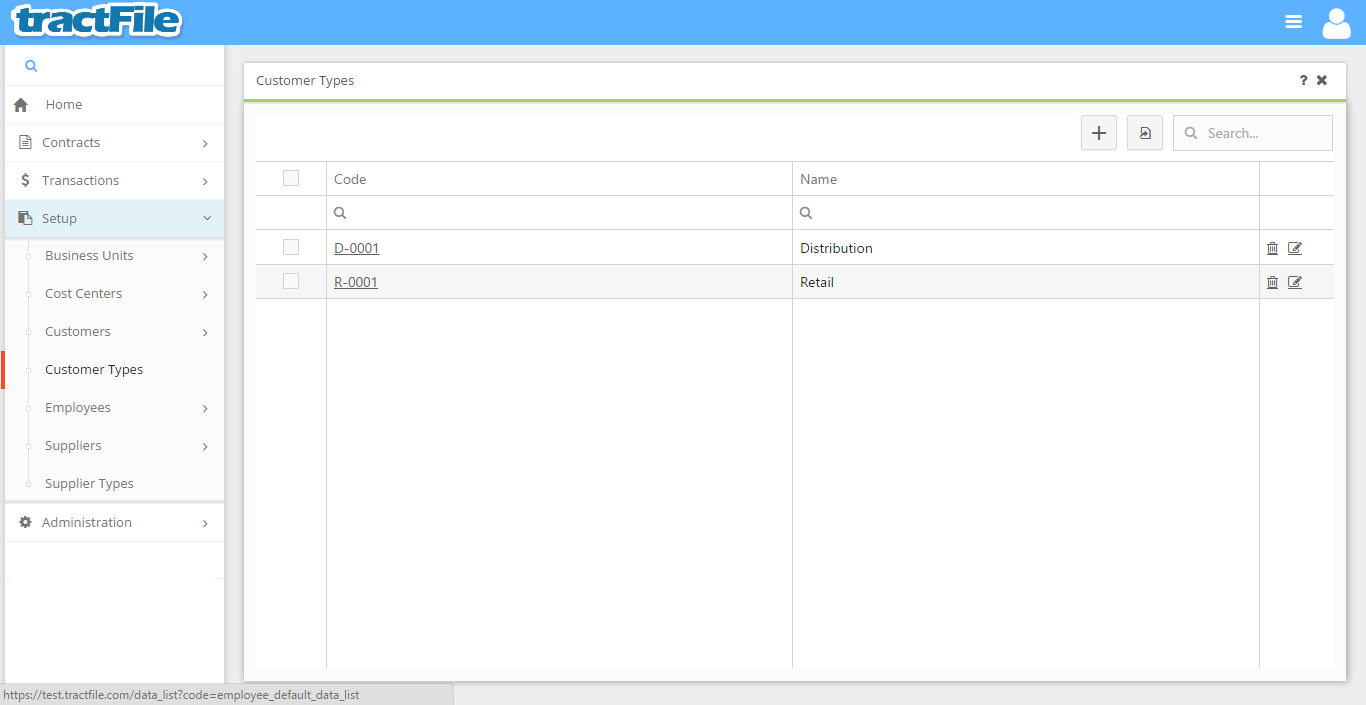The height and width of the screenshot is (705, 1366).
Task: Delete the Retail row using trash icon
Action: [1272, 282]
